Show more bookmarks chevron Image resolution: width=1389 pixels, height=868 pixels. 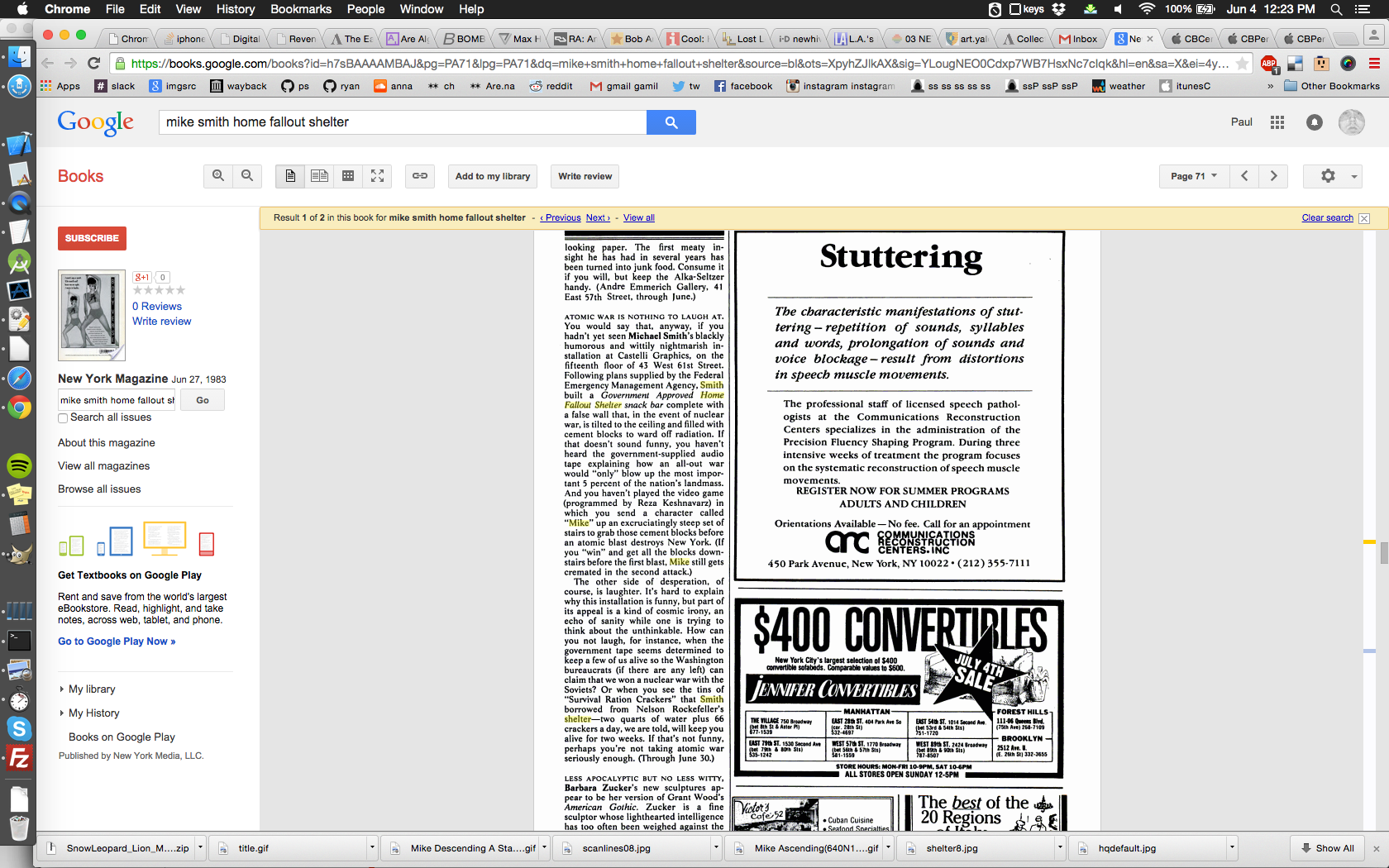click(1270, 86)
